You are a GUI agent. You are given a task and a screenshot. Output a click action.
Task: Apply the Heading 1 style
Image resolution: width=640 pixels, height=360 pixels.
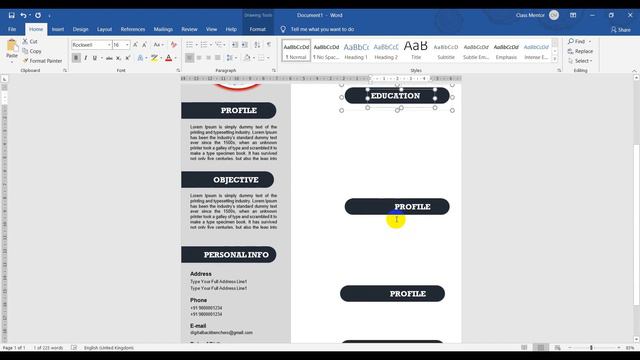coord(356,51)
